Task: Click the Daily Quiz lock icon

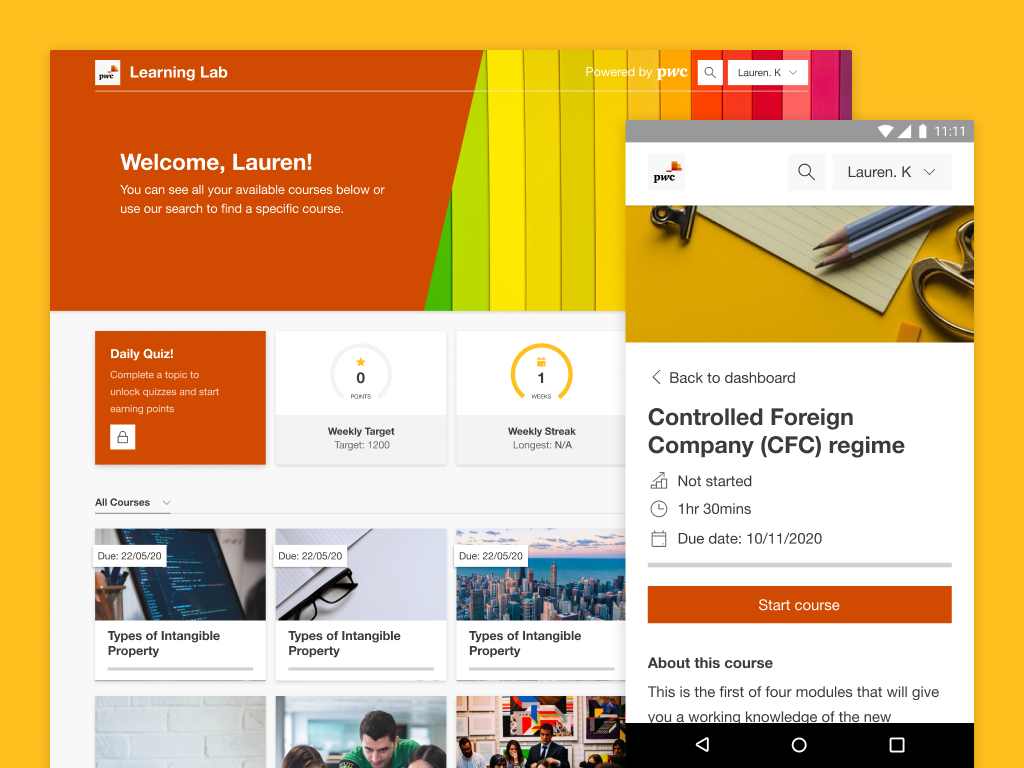Action: coord(123,437)
